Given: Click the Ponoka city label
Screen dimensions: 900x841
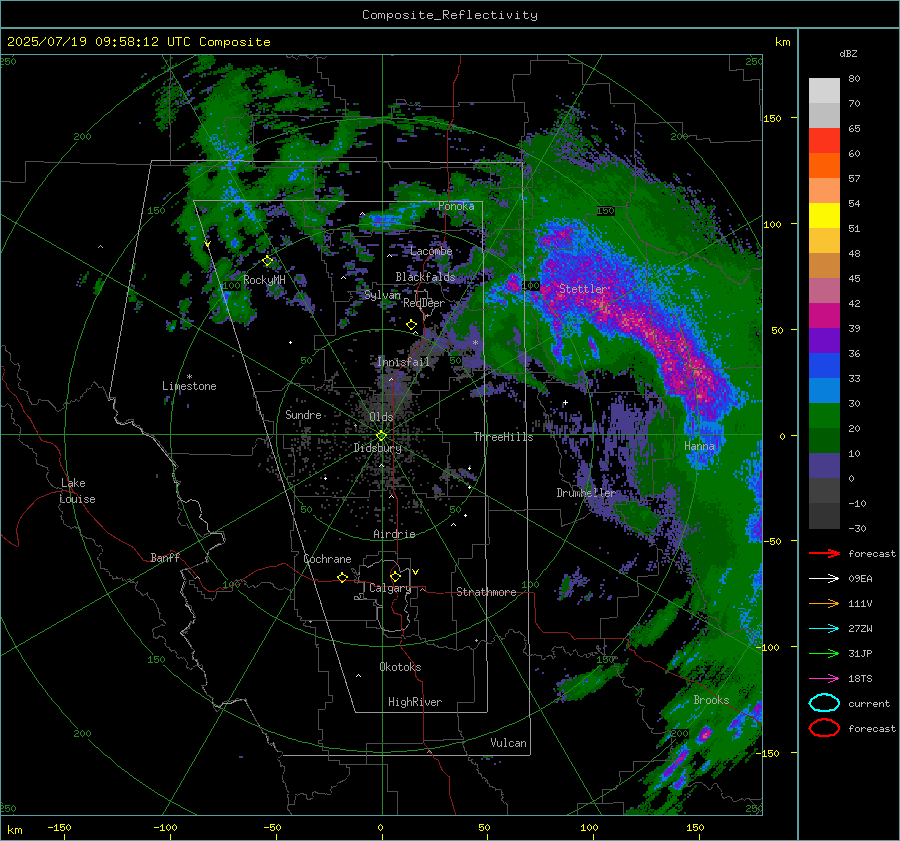Looking at the screenshot, I should point(456,206).
